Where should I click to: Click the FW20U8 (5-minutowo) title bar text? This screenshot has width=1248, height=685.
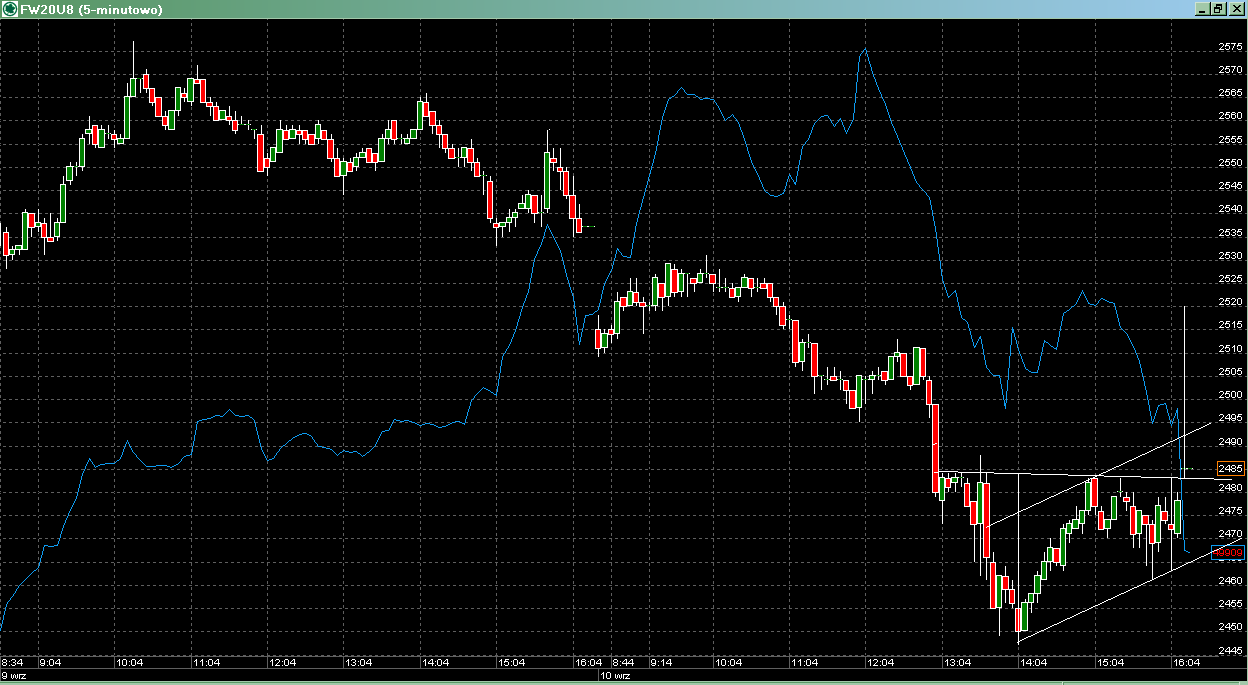[91, 9]
